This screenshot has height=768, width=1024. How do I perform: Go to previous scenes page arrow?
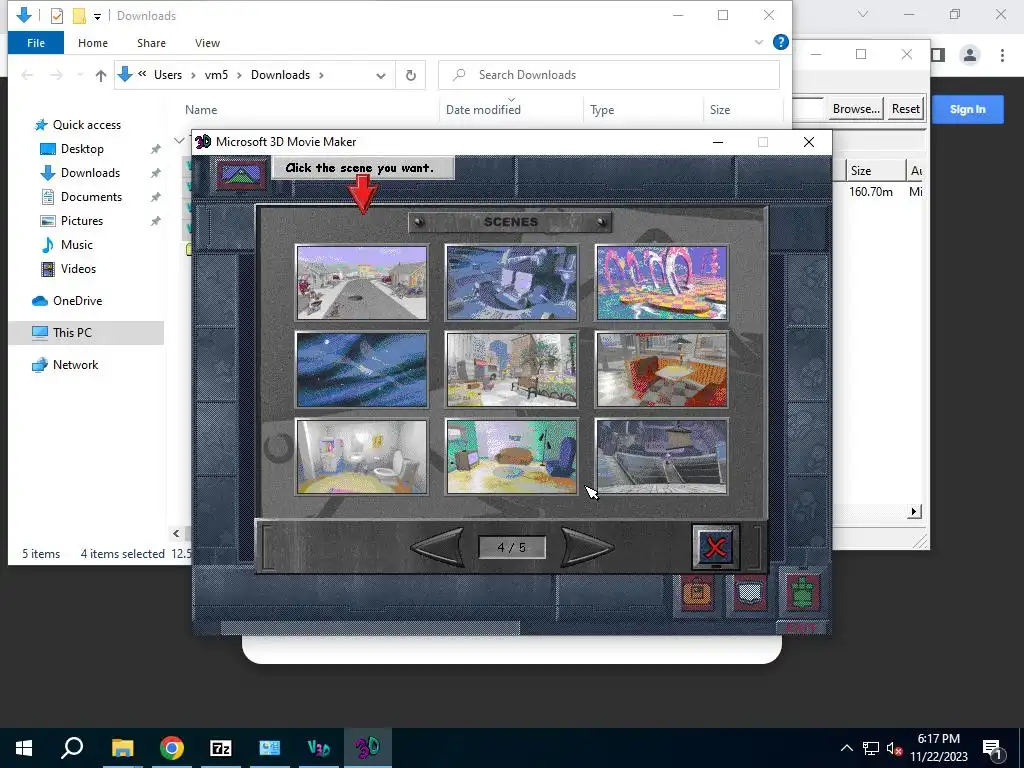[438, 547]
